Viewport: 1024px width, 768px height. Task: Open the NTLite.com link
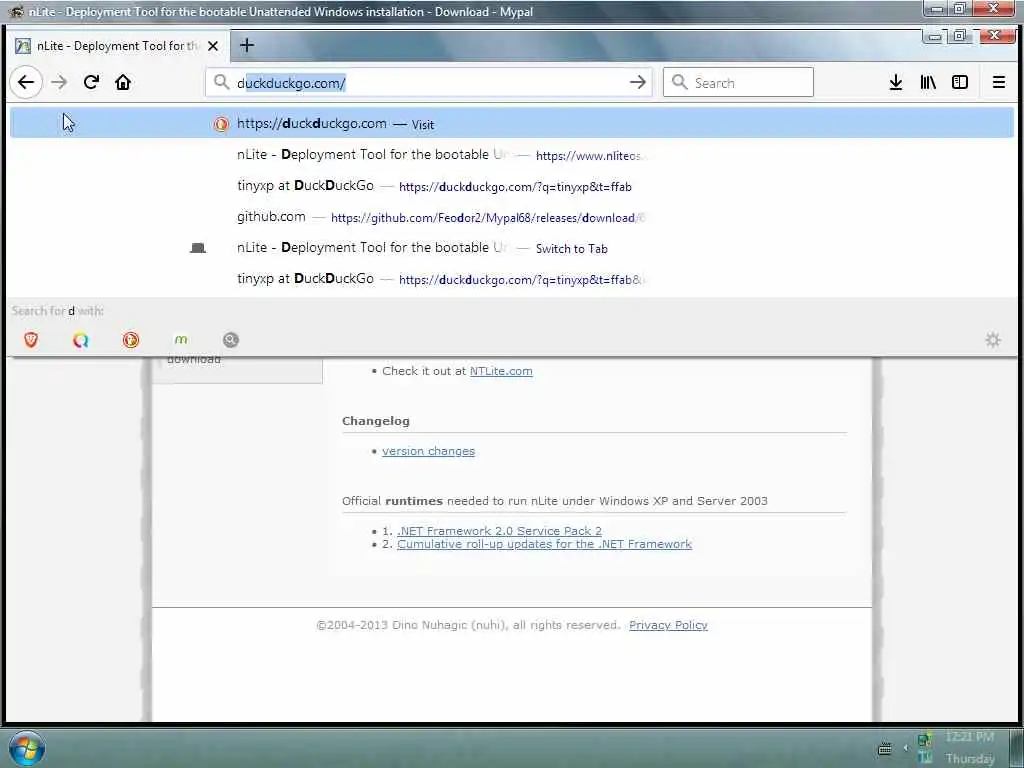pos(501,371)
